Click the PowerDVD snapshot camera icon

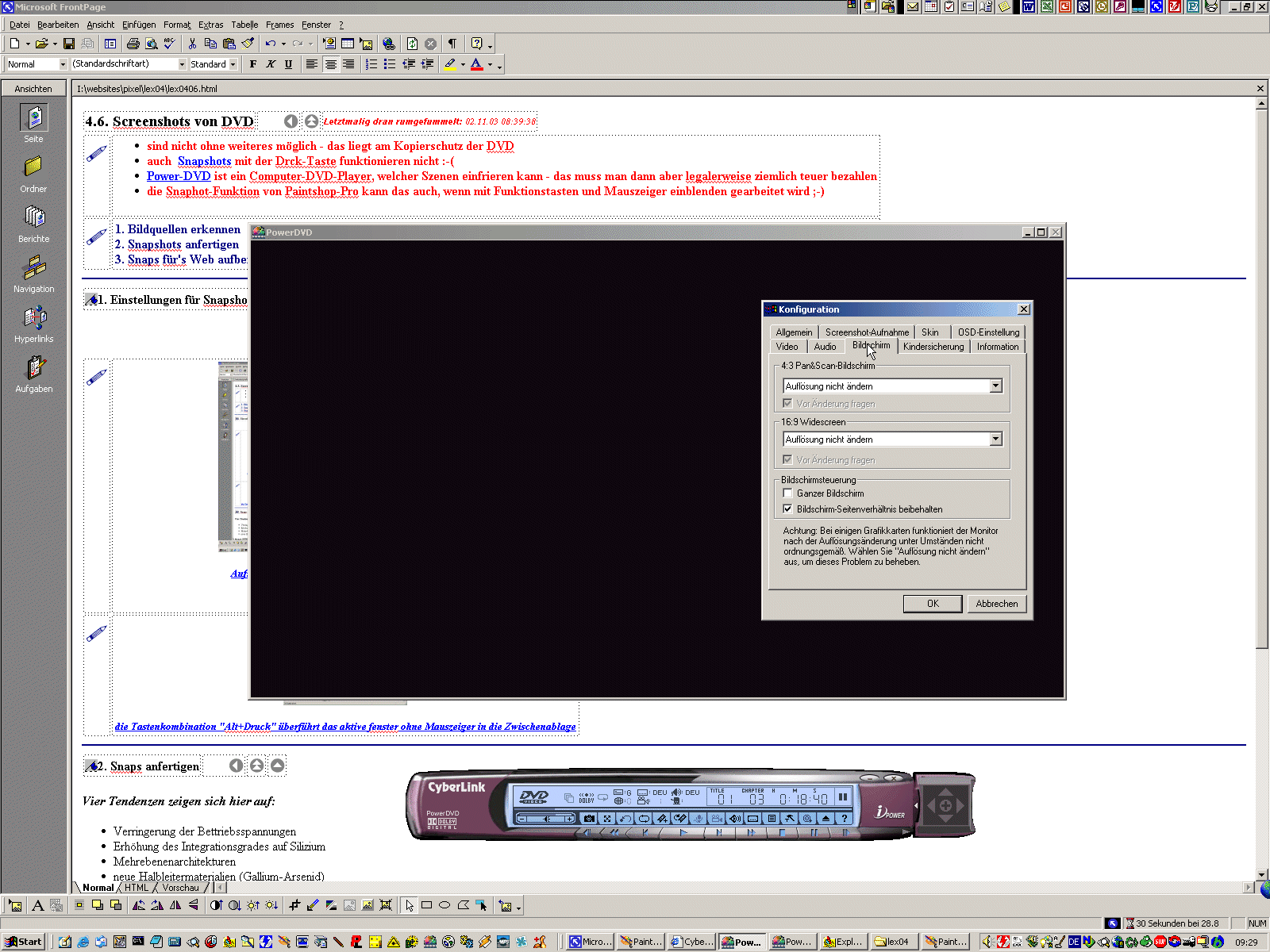[589, 818]
